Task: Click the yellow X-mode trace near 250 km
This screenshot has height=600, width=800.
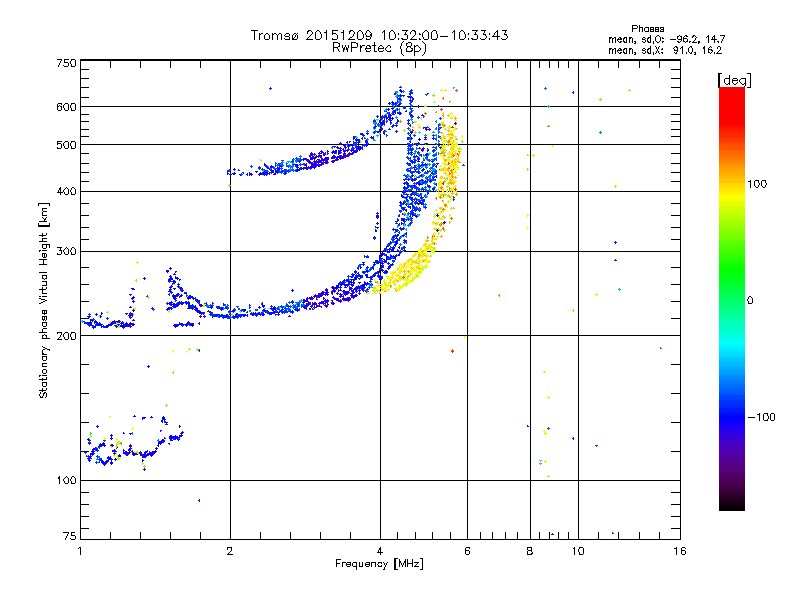Action: coord(406,270)
